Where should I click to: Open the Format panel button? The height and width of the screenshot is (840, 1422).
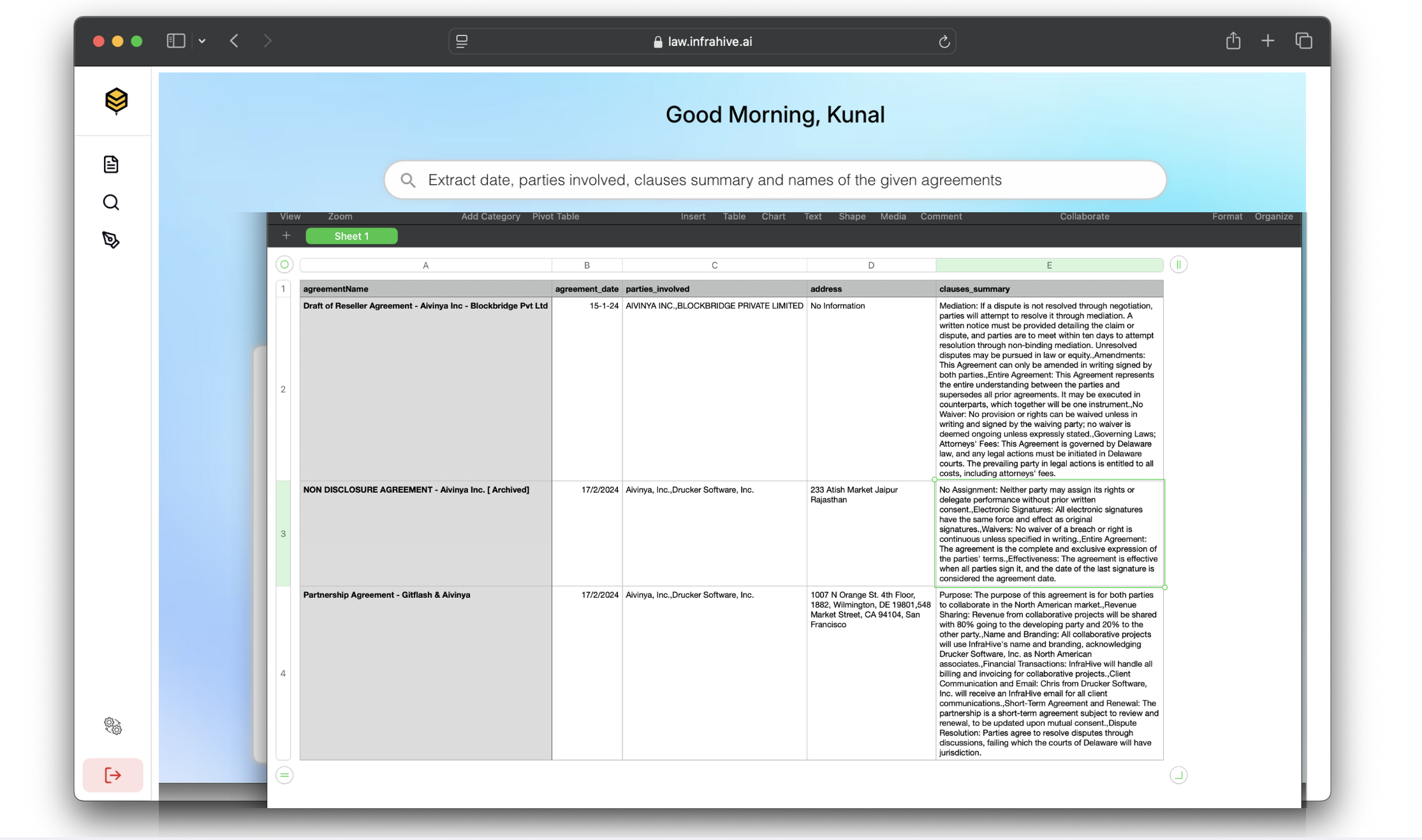point(1227,217)
